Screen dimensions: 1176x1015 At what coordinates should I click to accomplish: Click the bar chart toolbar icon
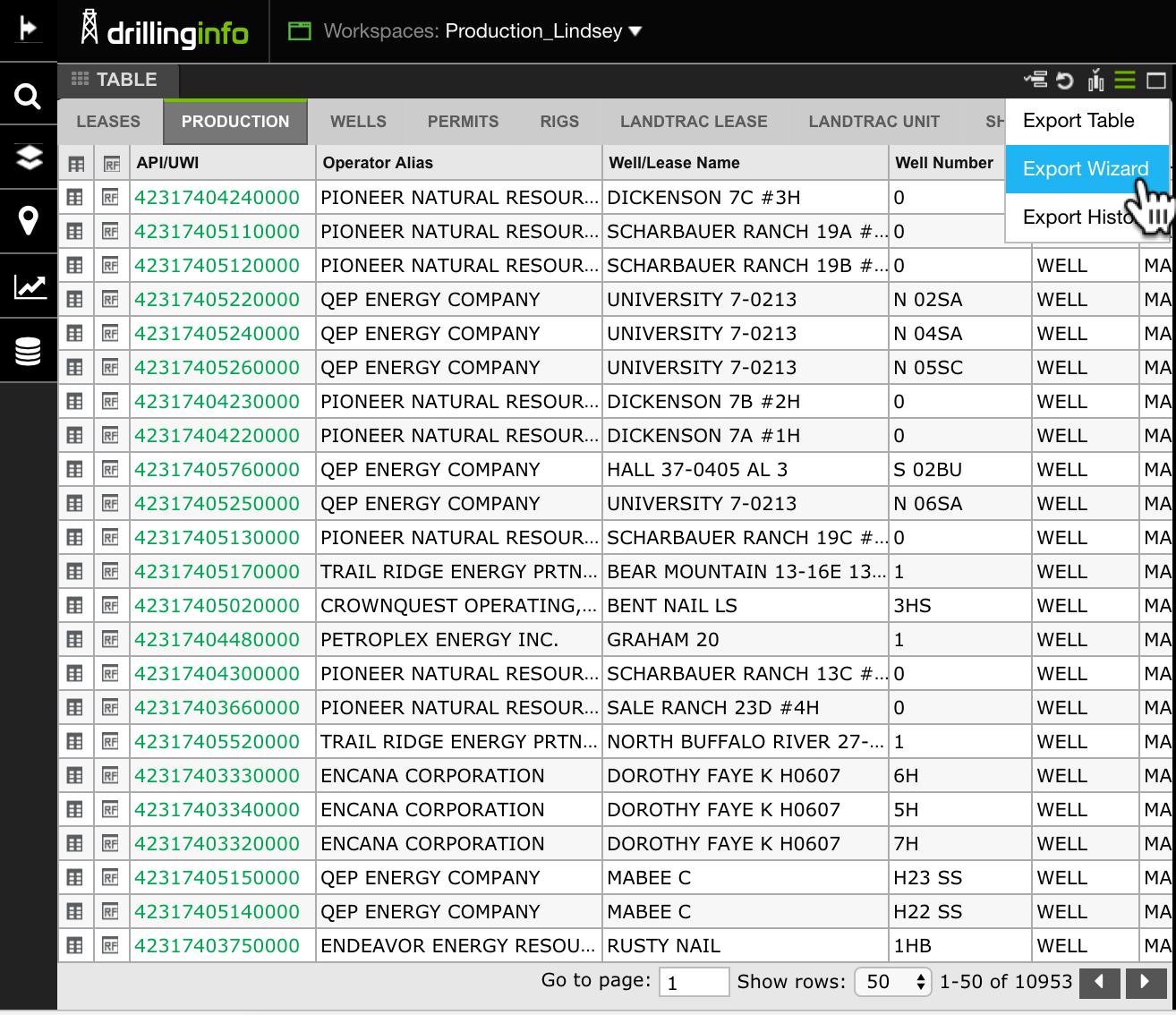[x=1095, y=81]
